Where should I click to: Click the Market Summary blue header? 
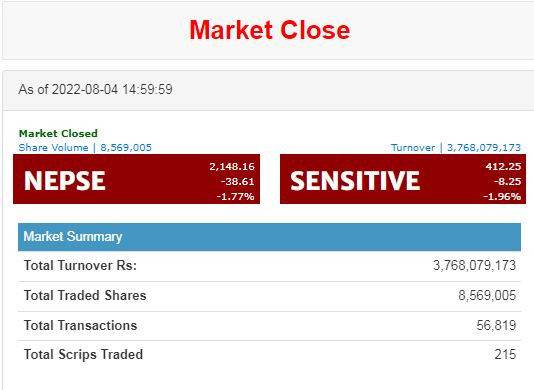[x=269, y=237]
